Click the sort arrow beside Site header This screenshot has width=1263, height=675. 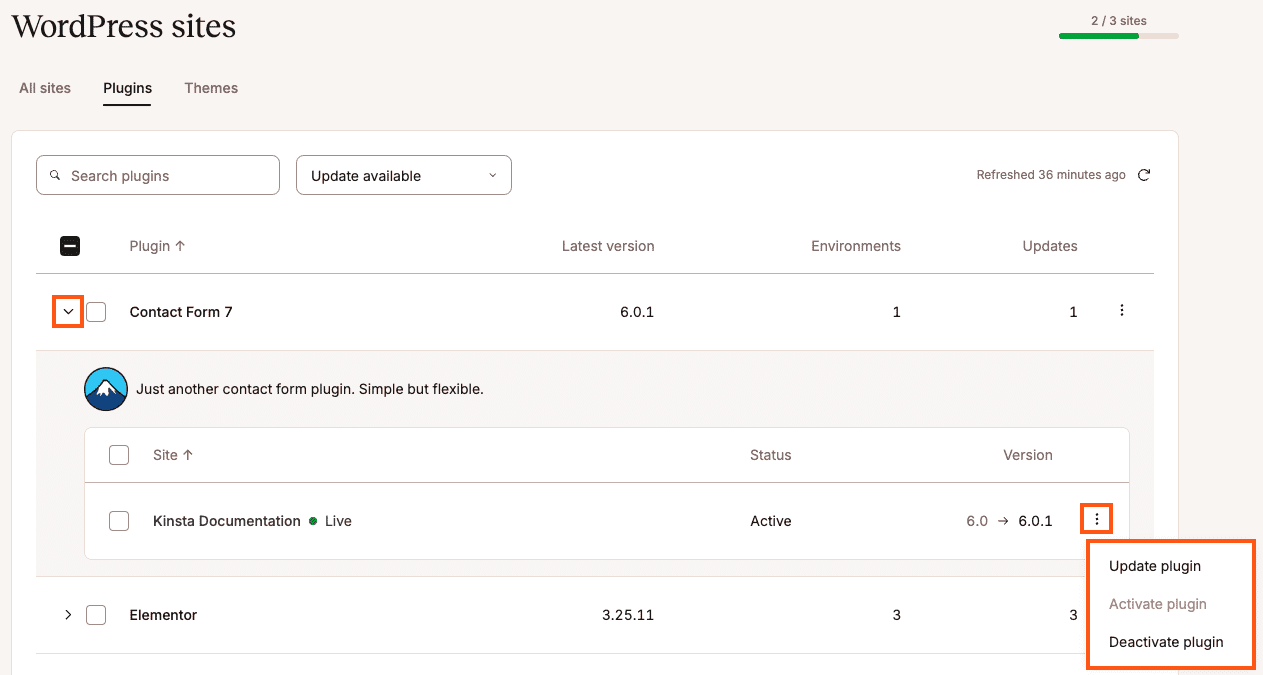(x=188, y=455)
